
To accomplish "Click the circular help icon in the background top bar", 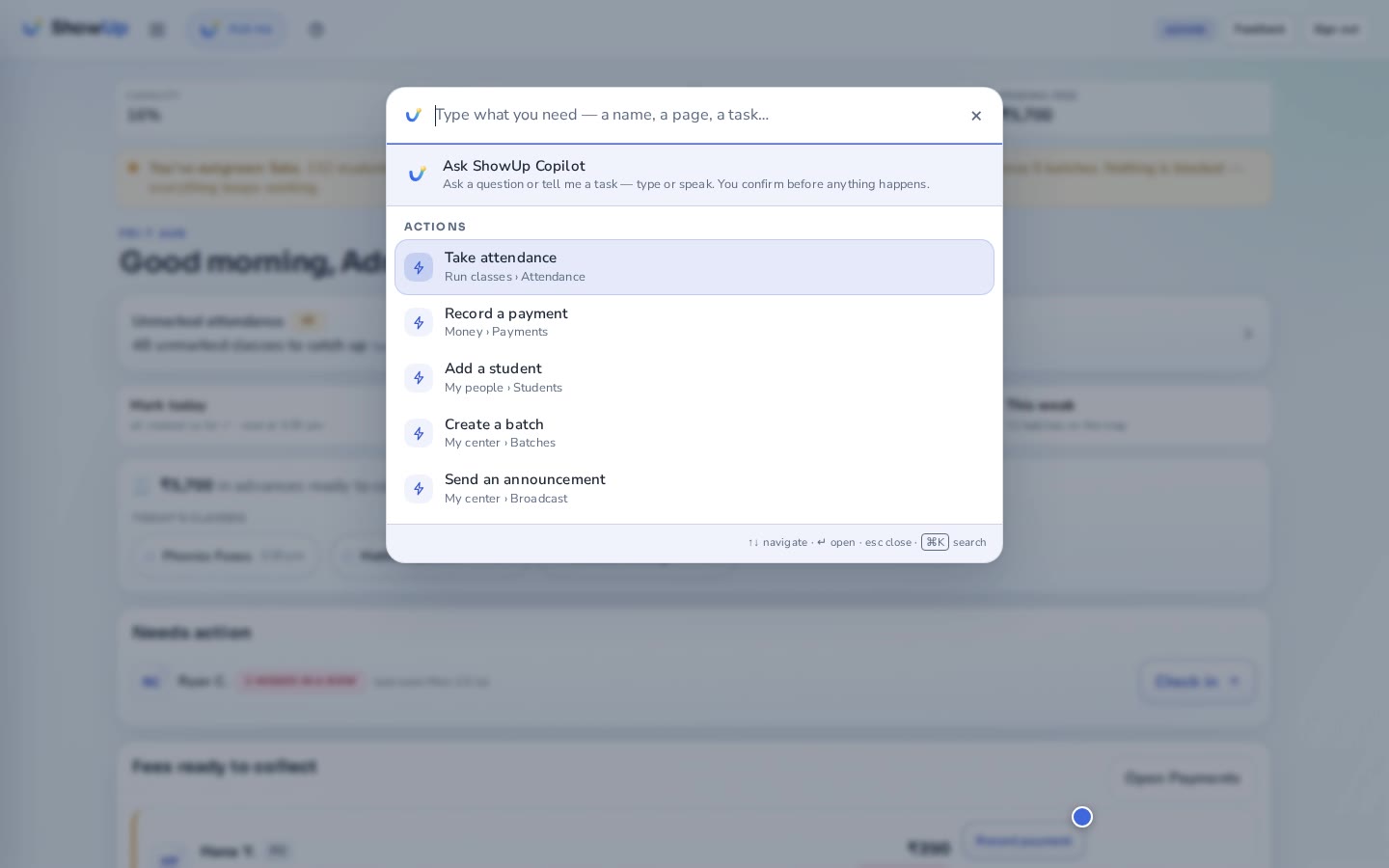I will pos(316,30).
